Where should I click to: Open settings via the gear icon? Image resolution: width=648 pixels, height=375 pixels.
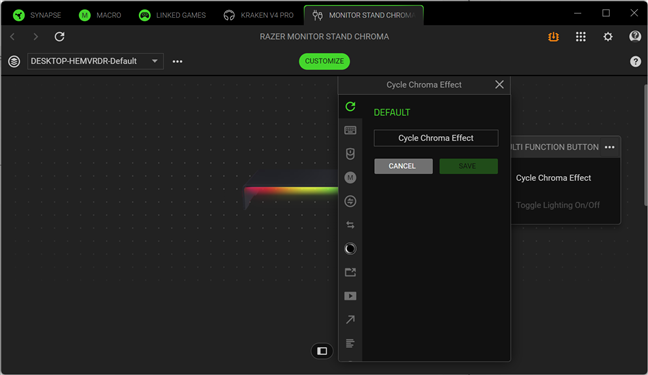(x=608, y=37)
